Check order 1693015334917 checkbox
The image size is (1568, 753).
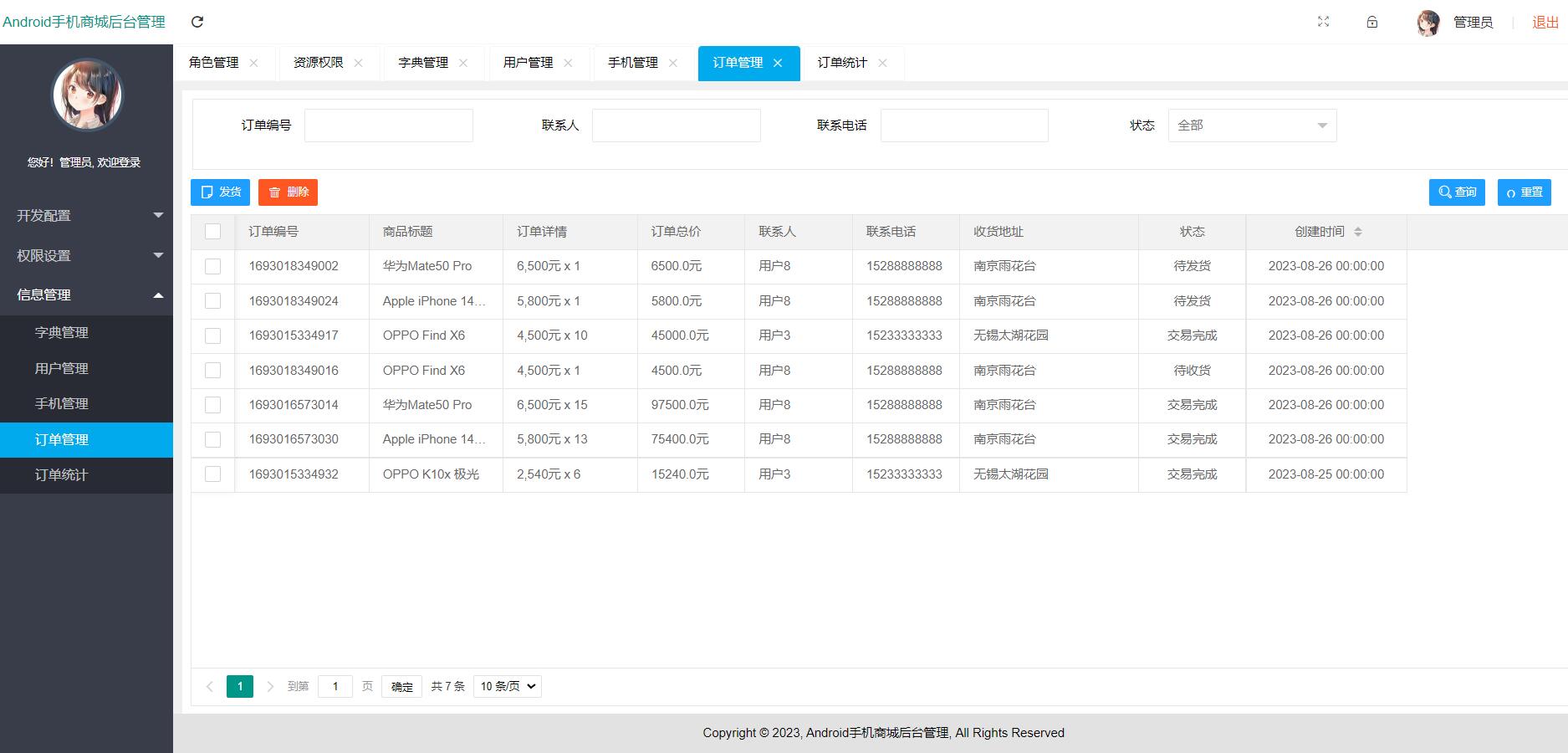pyautogui.click(x=213, y=336)
